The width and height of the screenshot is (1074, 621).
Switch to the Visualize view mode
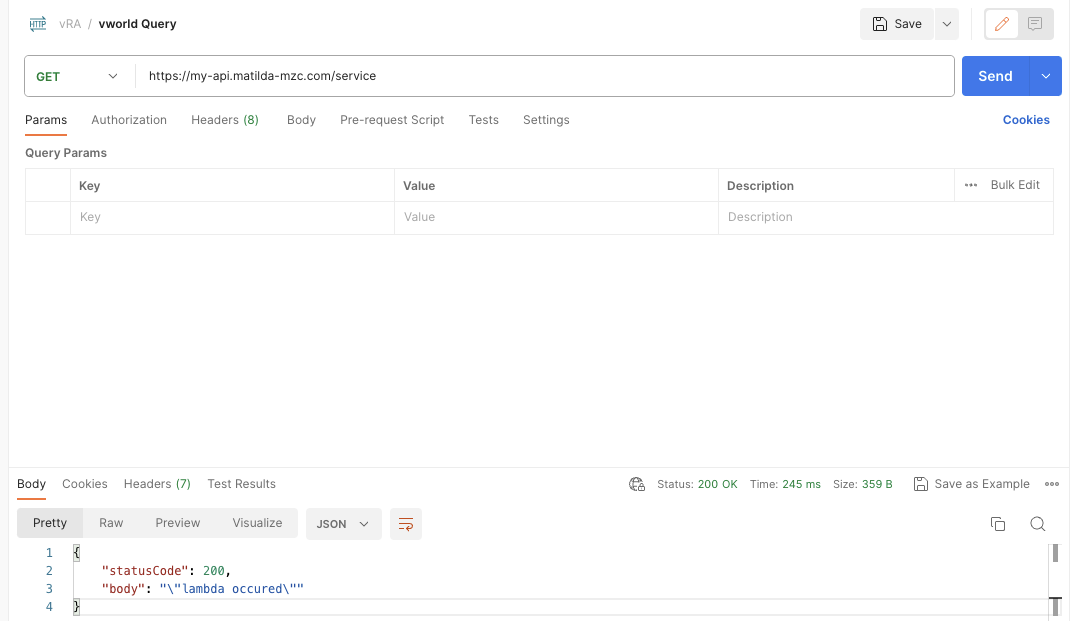point(257,523)
